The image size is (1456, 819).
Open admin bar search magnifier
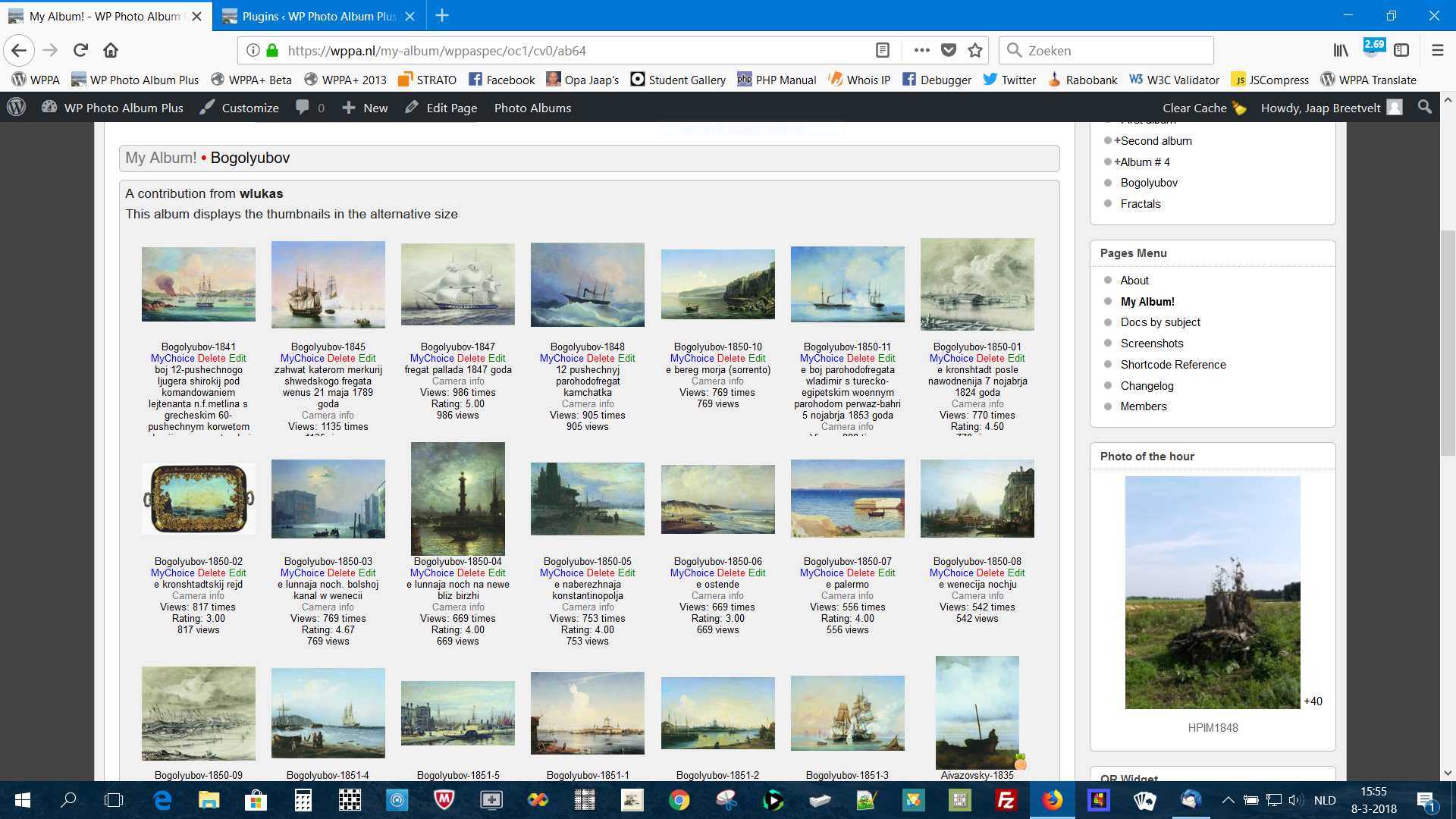[x=1425, y=108]
